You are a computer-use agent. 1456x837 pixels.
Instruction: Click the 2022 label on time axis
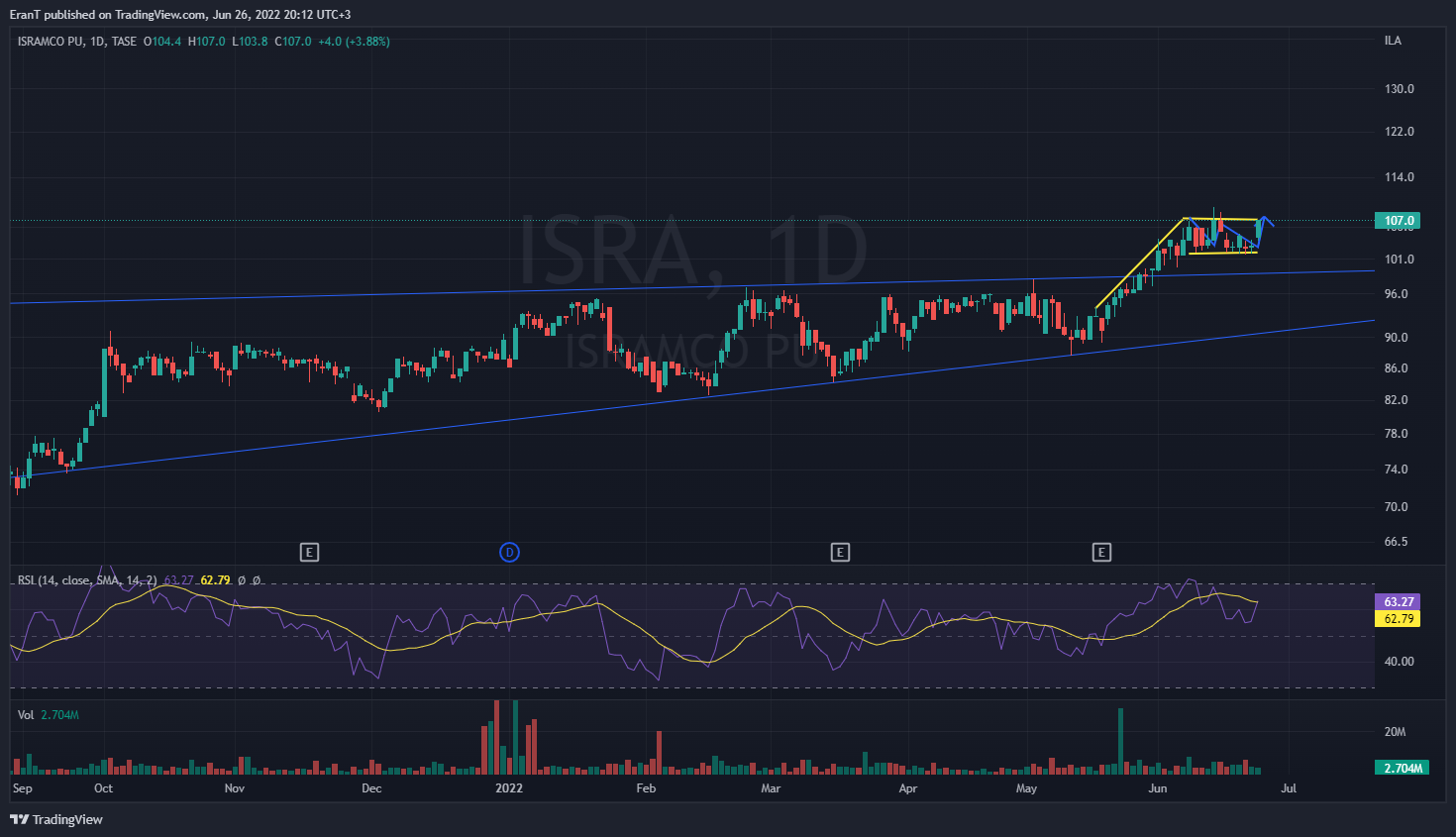509,788
